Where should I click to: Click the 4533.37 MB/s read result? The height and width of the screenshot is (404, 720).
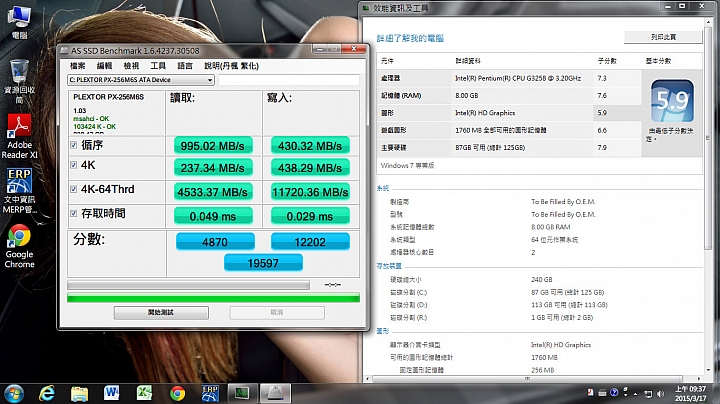pos(213,192)
